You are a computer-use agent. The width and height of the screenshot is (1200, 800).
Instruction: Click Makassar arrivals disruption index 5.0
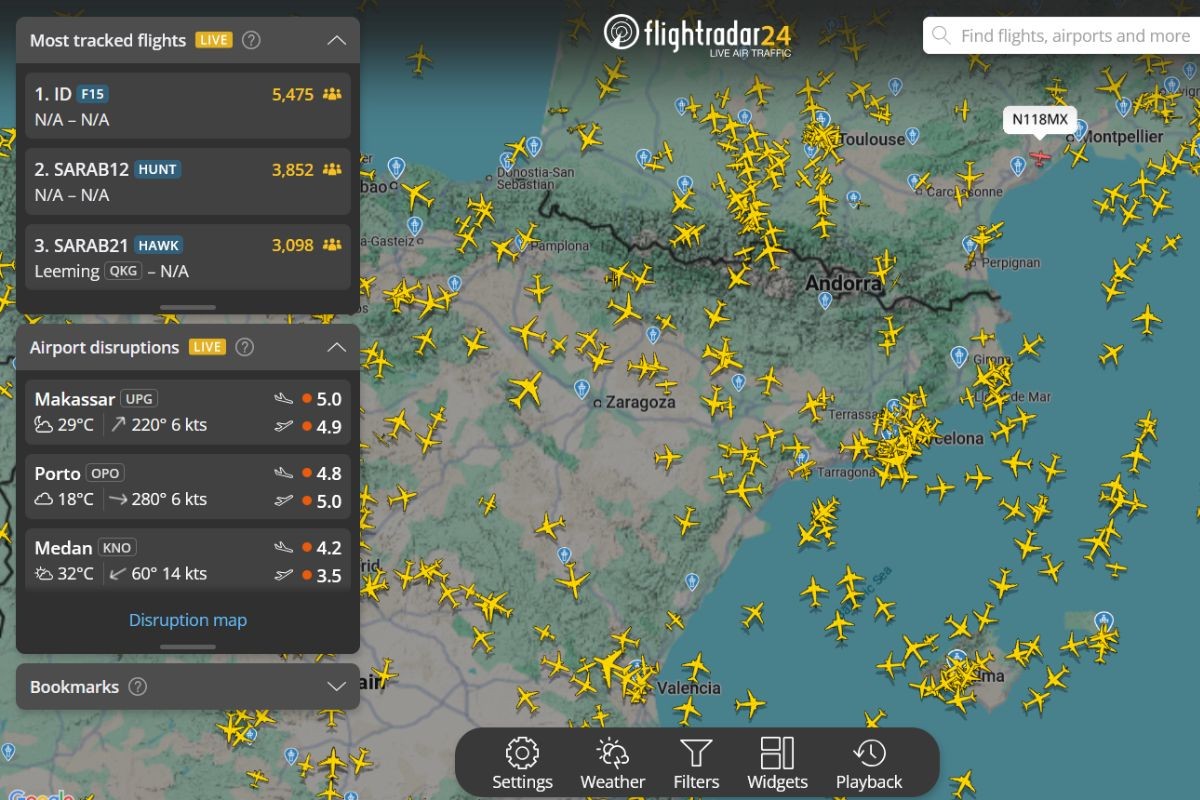click(329, 399)
